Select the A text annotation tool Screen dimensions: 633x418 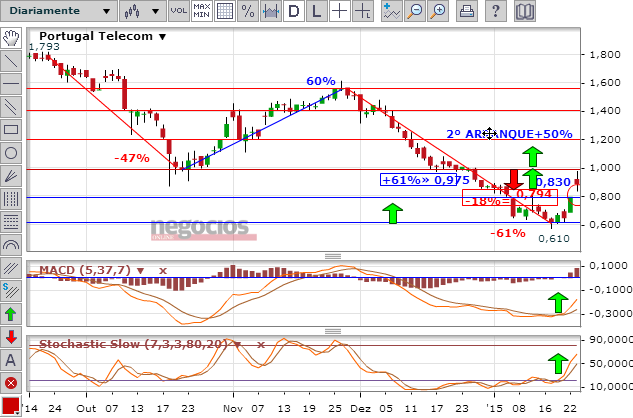[x=11, y=360]
